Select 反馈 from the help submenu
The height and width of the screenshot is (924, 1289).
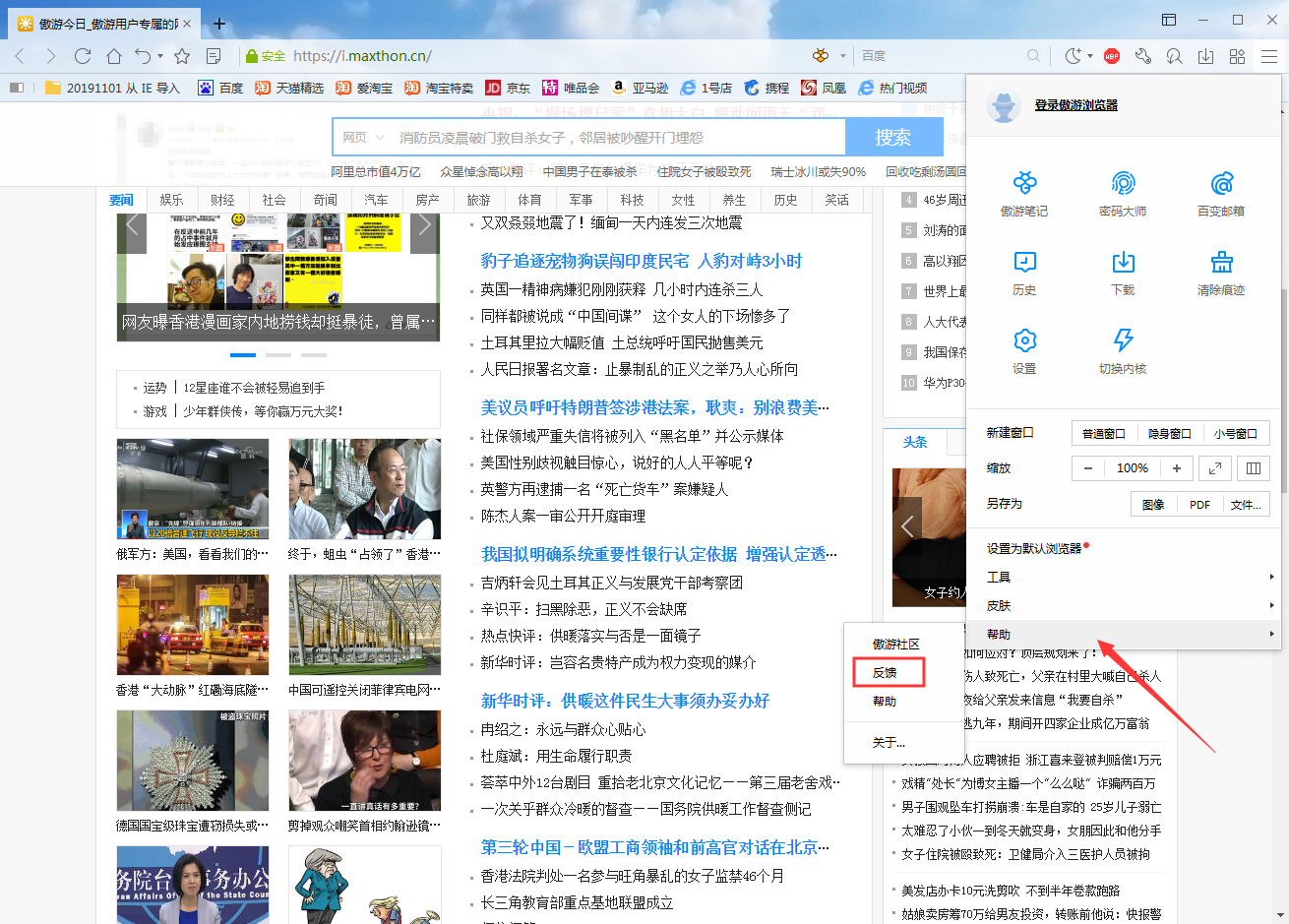[888, 672]
